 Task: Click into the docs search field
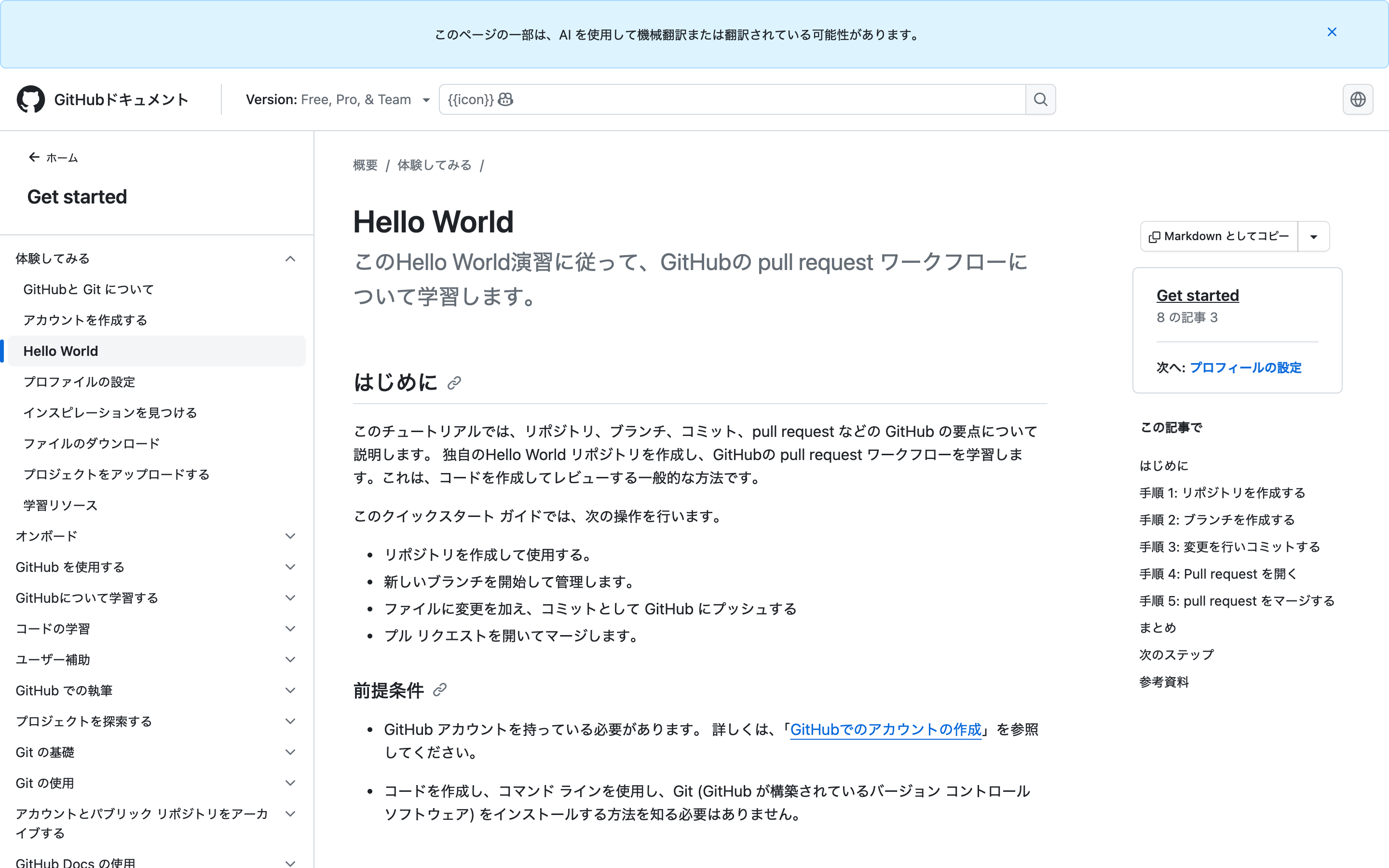[733, 99]
